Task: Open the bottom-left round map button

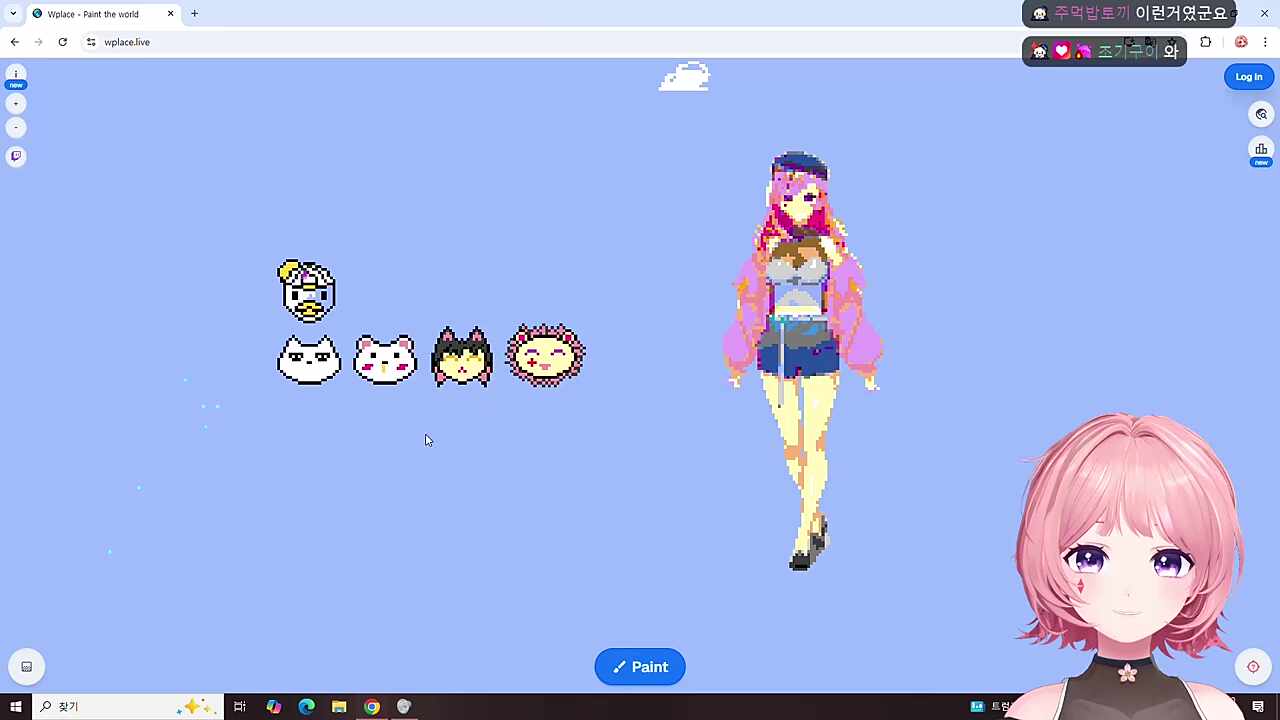Action: click(x=27, y=667)
